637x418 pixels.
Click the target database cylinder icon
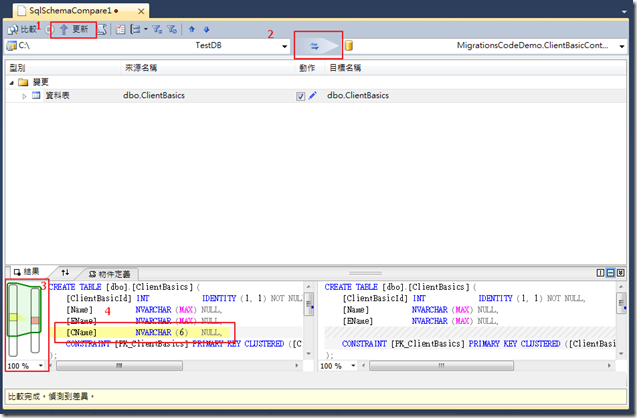(x=349, y=45)
